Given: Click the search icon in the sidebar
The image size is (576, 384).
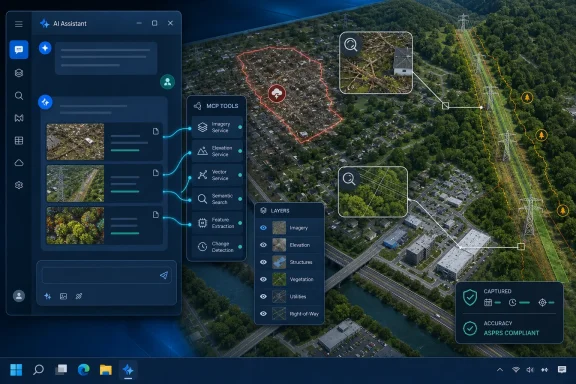Looking at the screenshot, I should tap(19, 96).
